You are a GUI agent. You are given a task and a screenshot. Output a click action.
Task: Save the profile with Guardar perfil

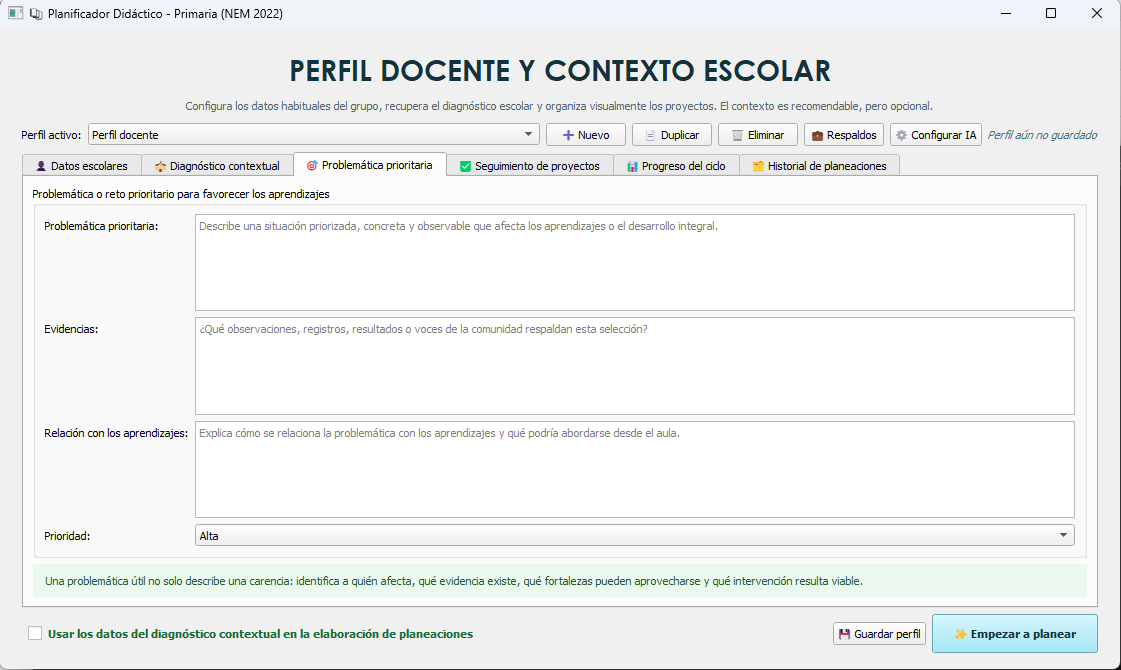[x=879, y=634]
